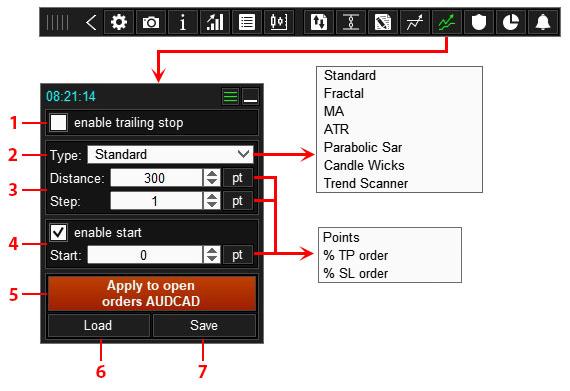The image size is (570, 391).
Task: Open the pie chart icon
Action: [511, 22]
